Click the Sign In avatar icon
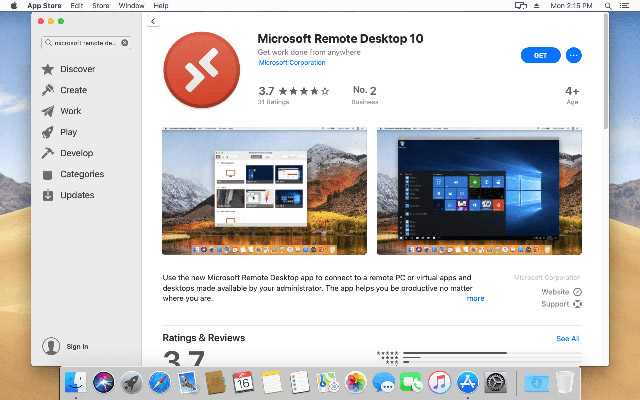This screenshot has width=640, height=400. tap(51, 346)
